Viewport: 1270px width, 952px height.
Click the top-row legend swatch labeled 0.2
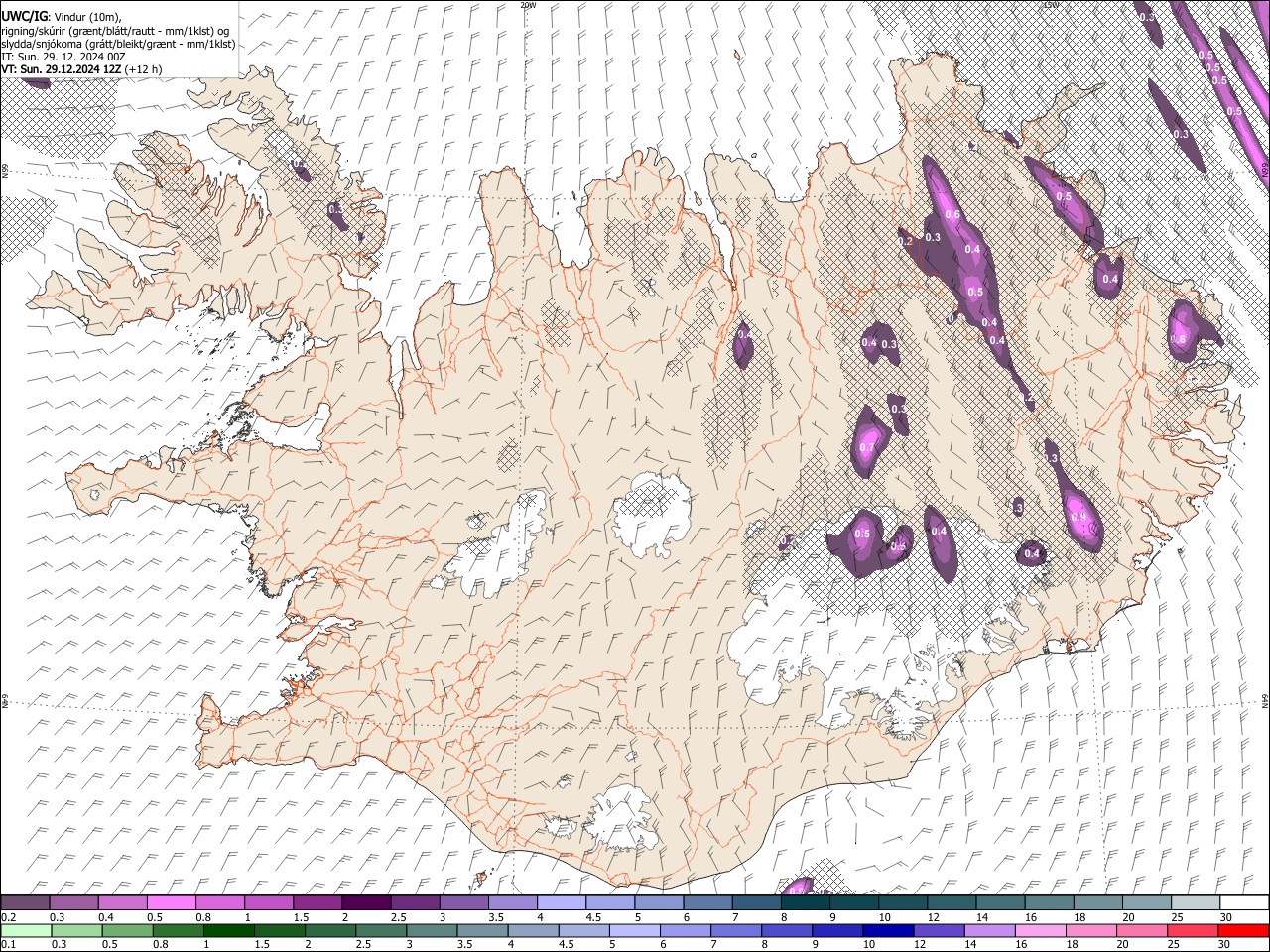point(25,902)
